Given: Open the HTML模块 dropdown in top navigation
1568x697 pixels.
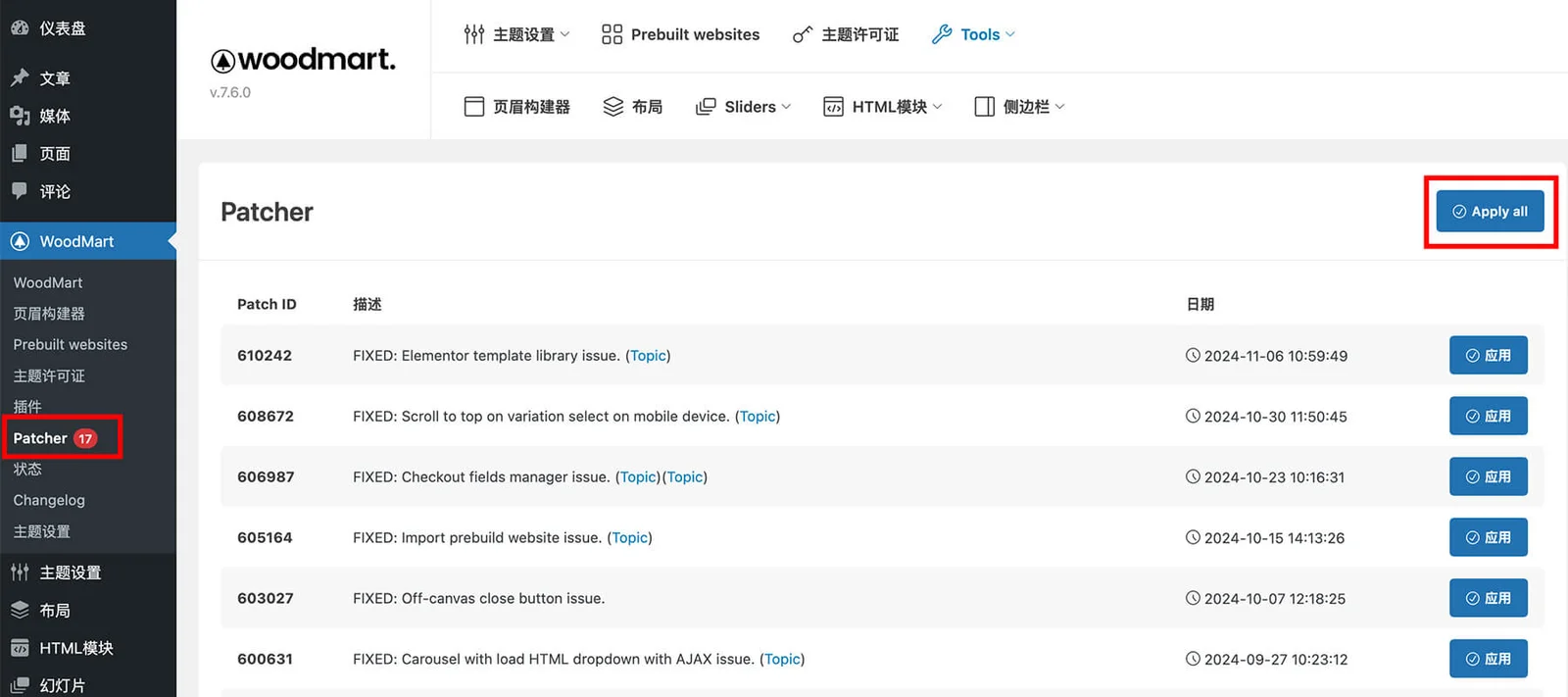Looking at the screenshot, I should tap(882, 107).
